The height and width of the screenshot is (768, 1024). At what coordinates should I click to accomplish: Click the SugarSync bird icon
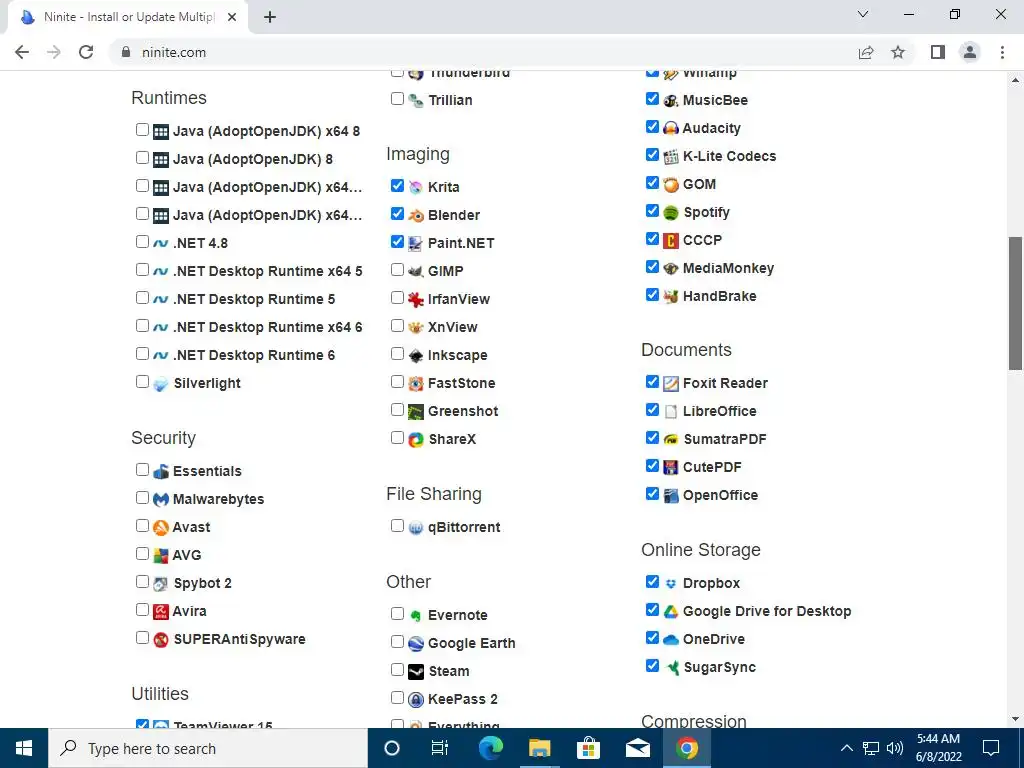pos(671,667)
